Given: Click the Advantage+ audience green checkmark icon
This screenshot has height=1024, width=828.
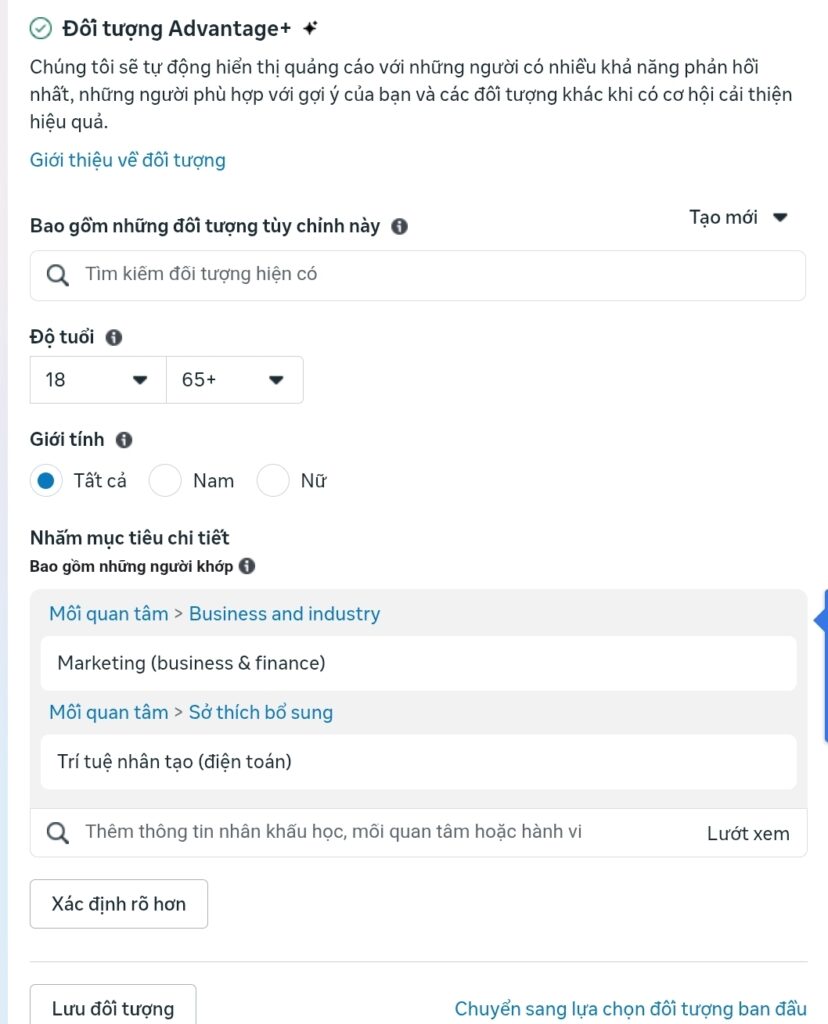Looking at the screenshot, I should coord(41,29).
